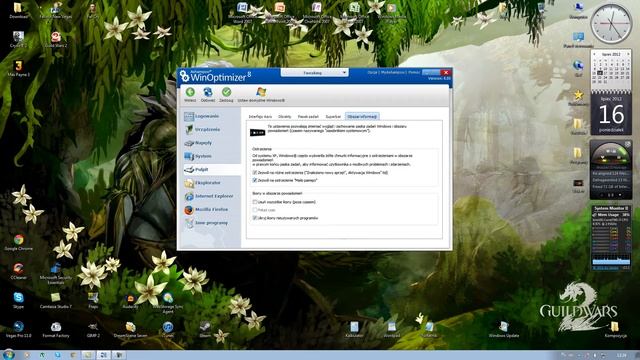The width and height of the screenshot is (640, 360).
Task: Enable Usuń wszystkie ikony (poza czasem) checkbox
Action: [255, 202]
